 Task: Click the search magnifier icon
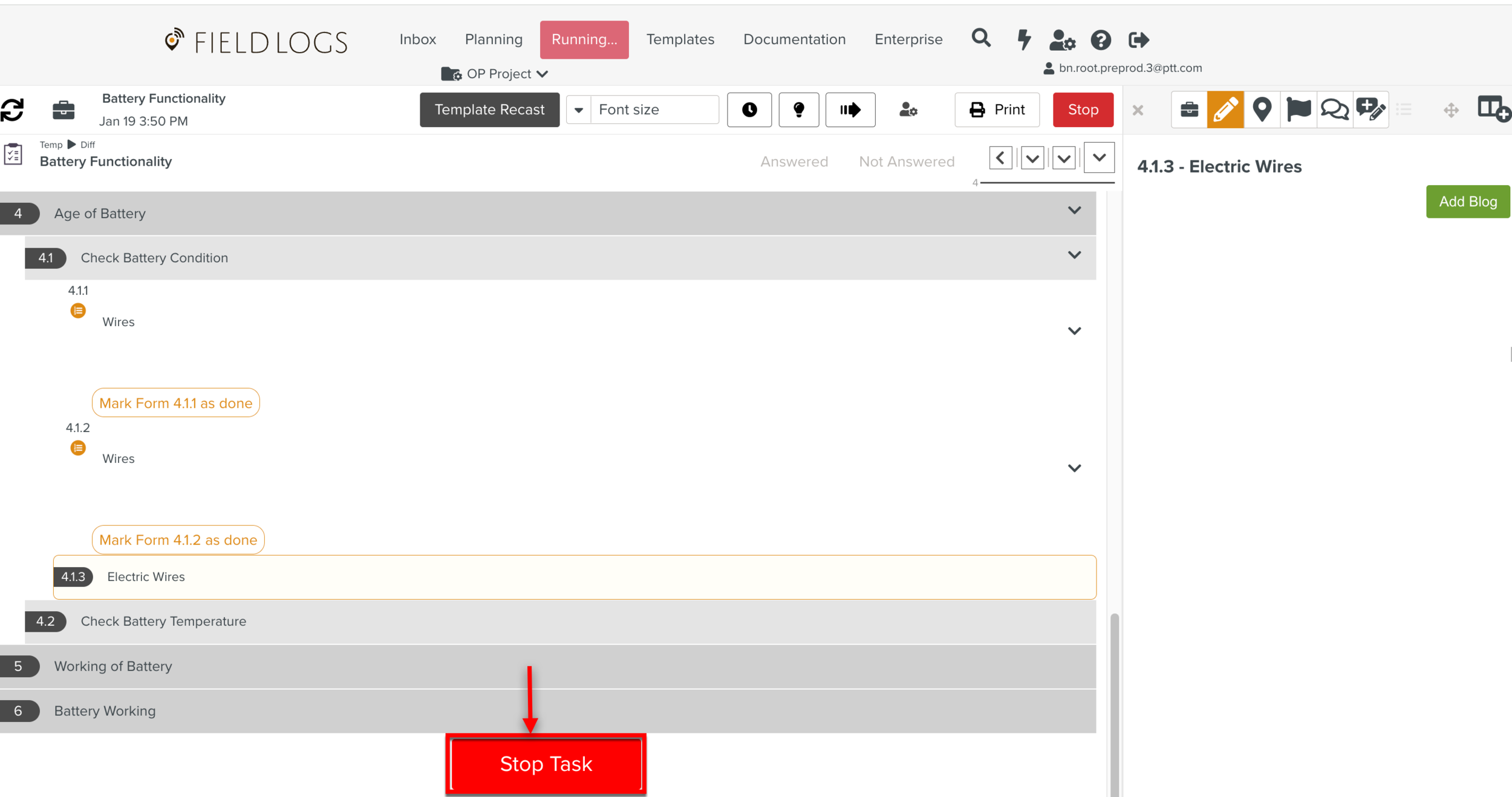(981, 38)
